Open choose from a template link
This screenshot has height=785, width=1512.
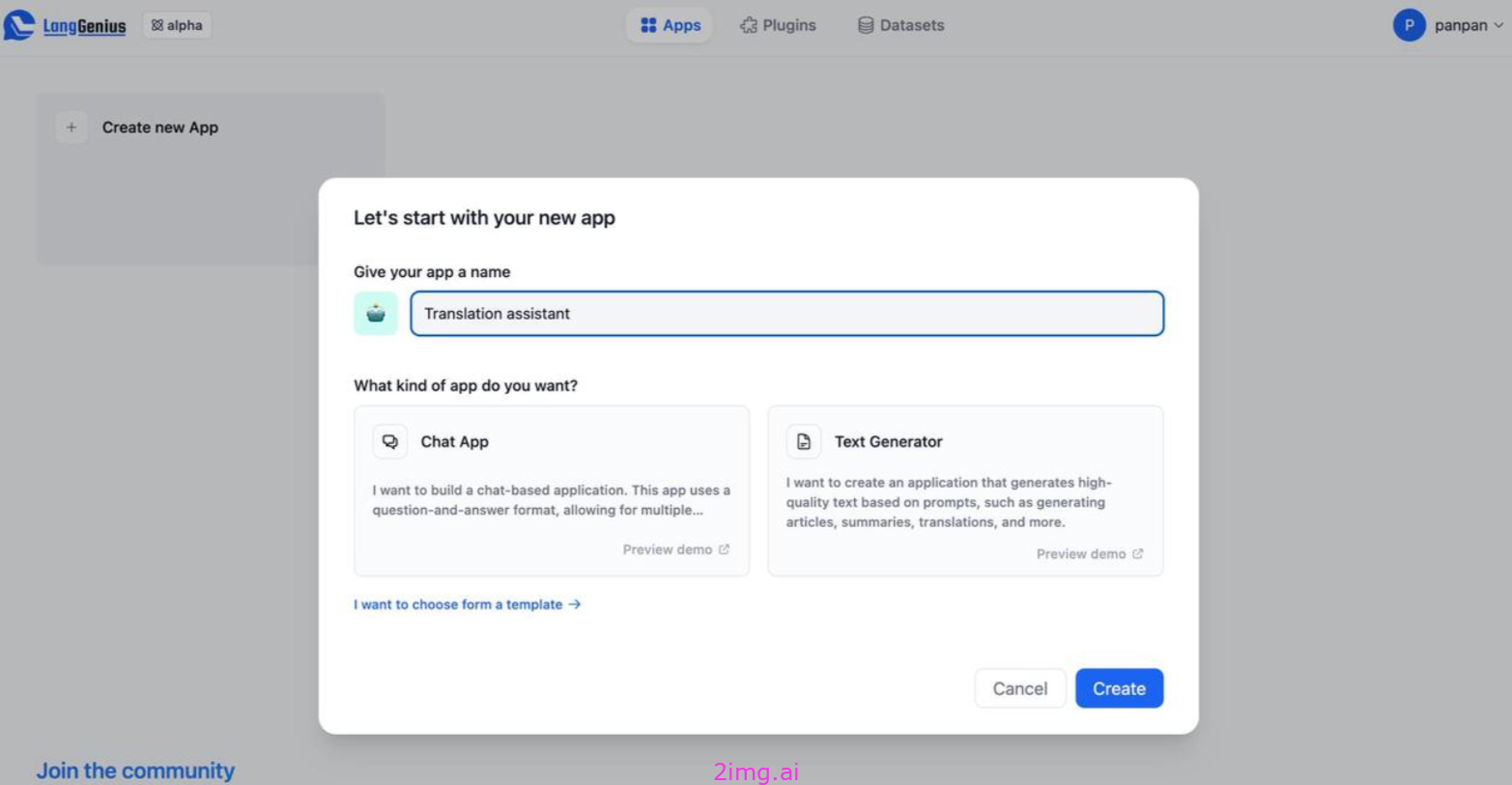click(468, 604)
